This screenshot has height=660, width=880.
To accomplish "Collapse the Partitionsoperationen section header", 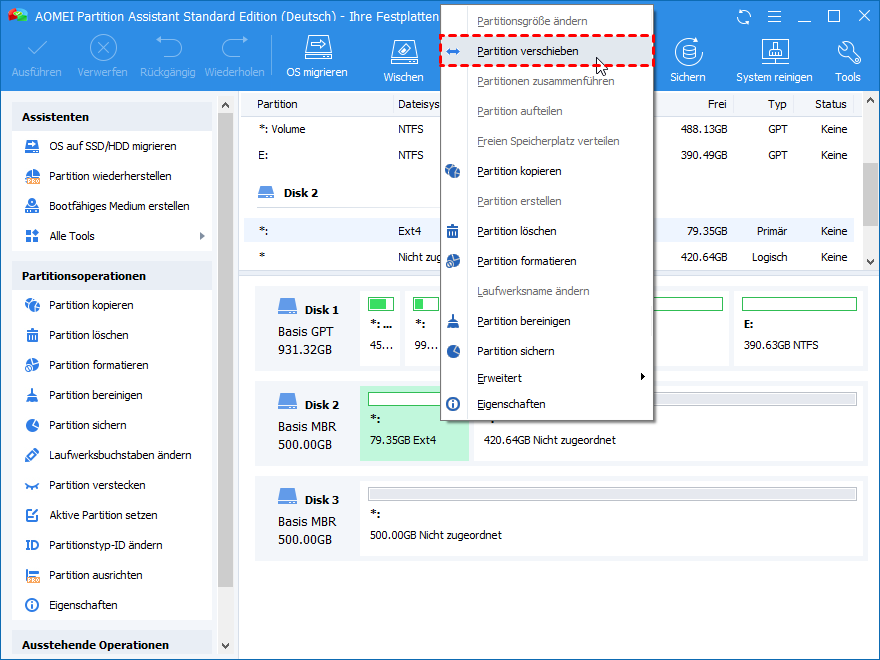I will click(112, 276).
